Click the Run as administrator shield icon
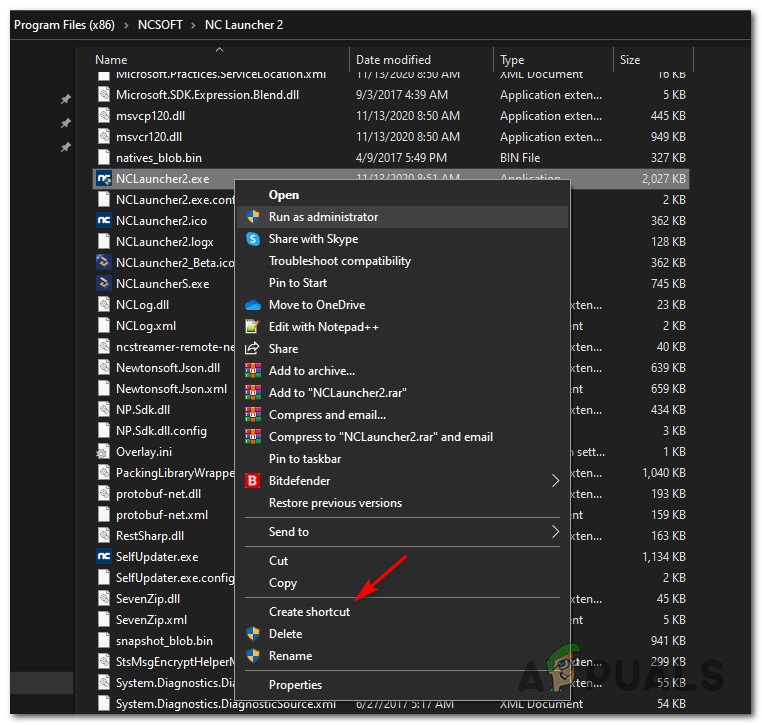 click(253, 217)
